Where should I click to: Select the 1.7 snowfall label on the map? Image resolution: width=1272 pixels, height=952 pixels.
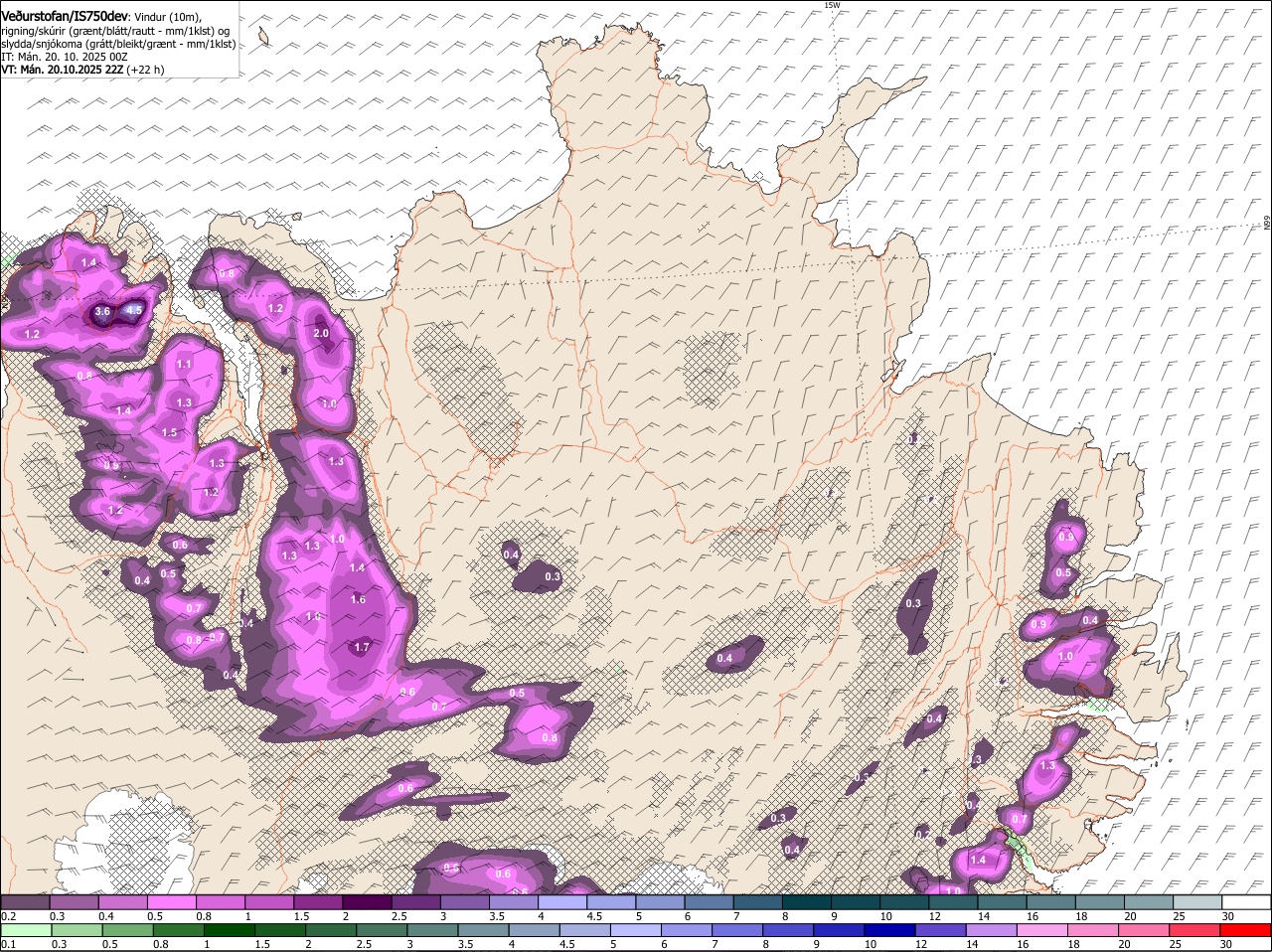click(x=362, y=647)
